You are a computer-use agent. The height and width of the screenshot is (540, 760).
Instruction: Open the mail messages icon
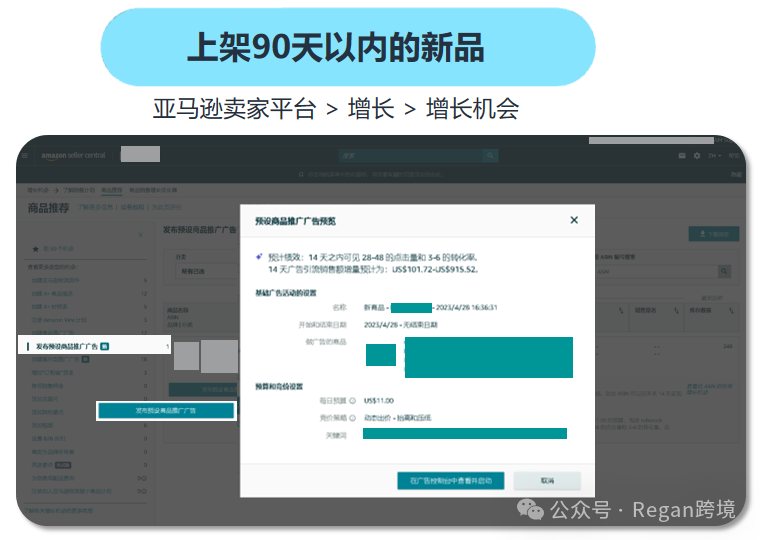click(x=682, y=156)
